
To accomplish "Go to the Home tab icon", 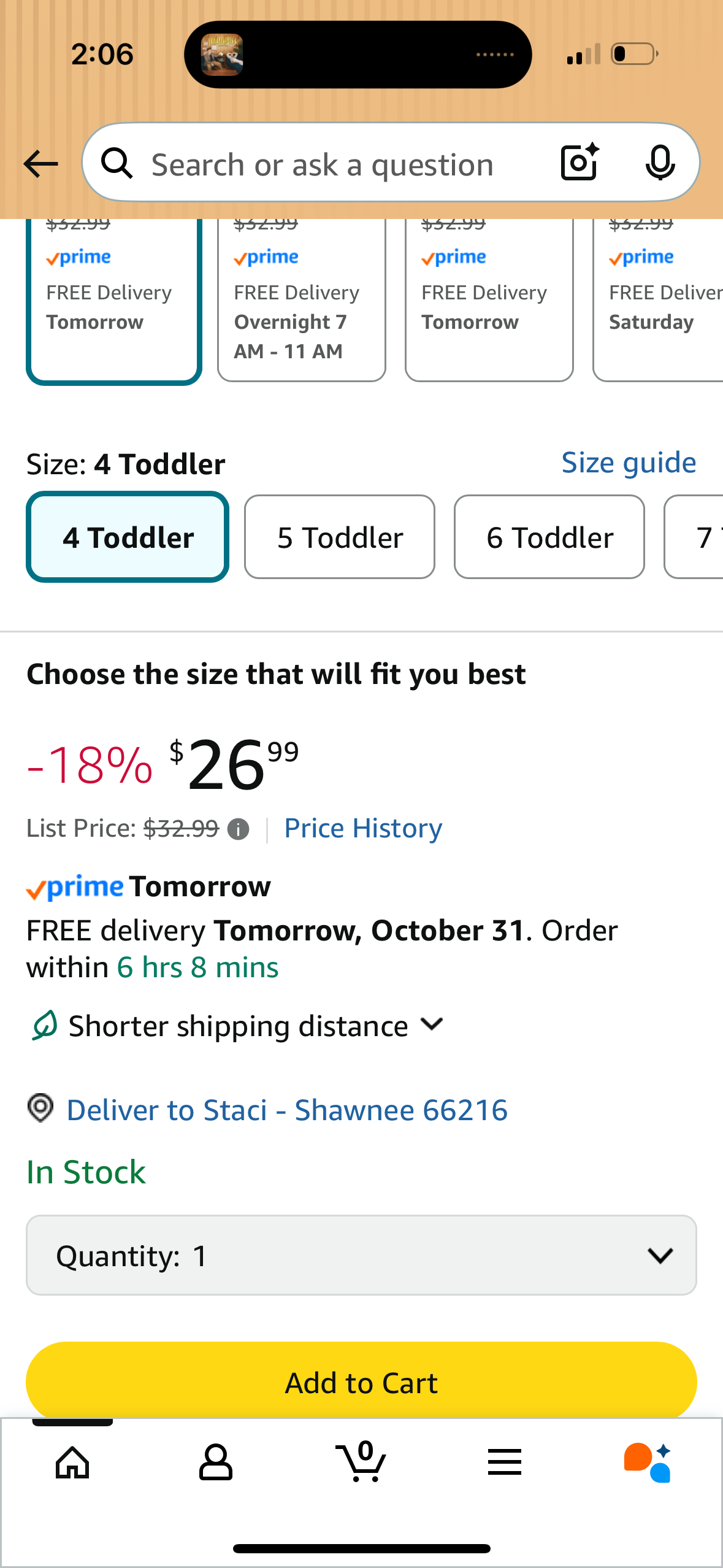I will click(72, 1462).
